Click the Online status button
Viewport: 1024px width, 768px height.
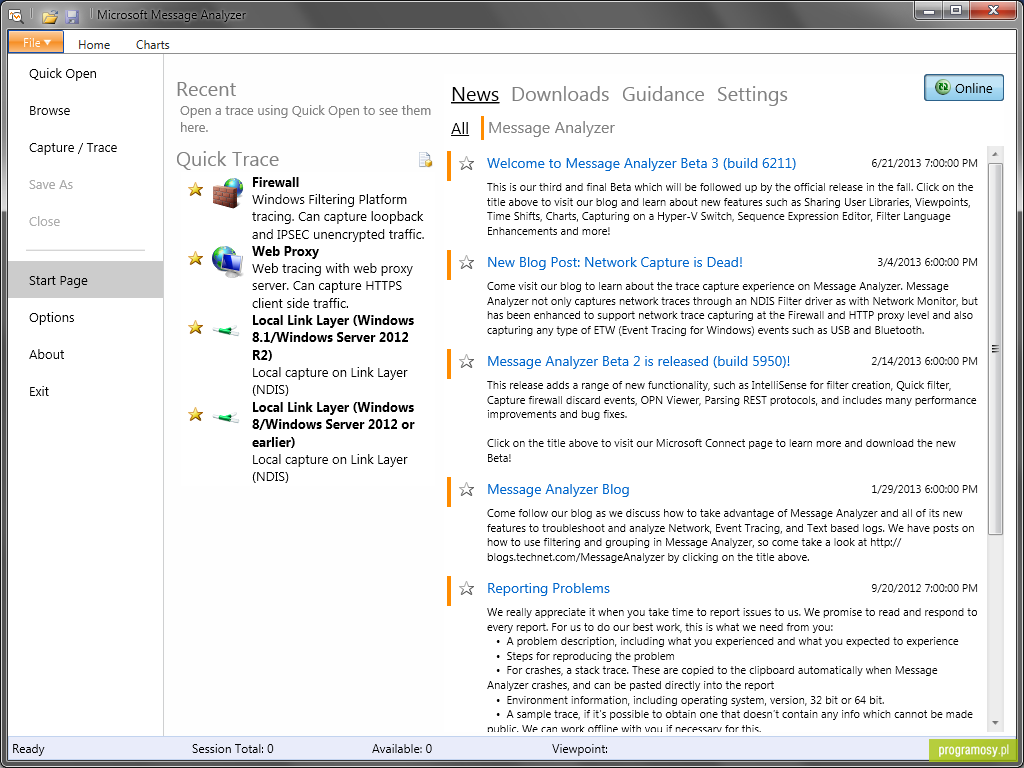click(963, 88)
